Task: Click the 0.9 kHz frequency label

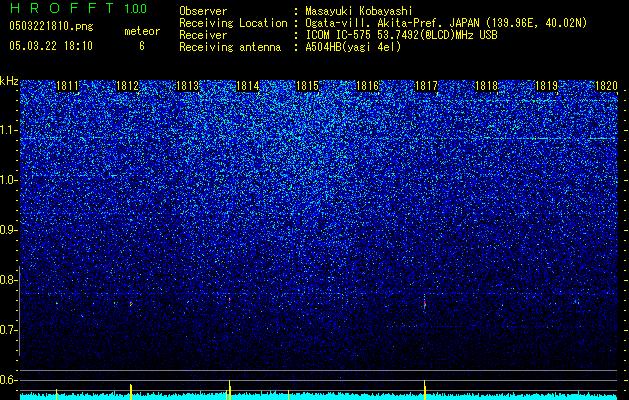Action: [9, 230]
